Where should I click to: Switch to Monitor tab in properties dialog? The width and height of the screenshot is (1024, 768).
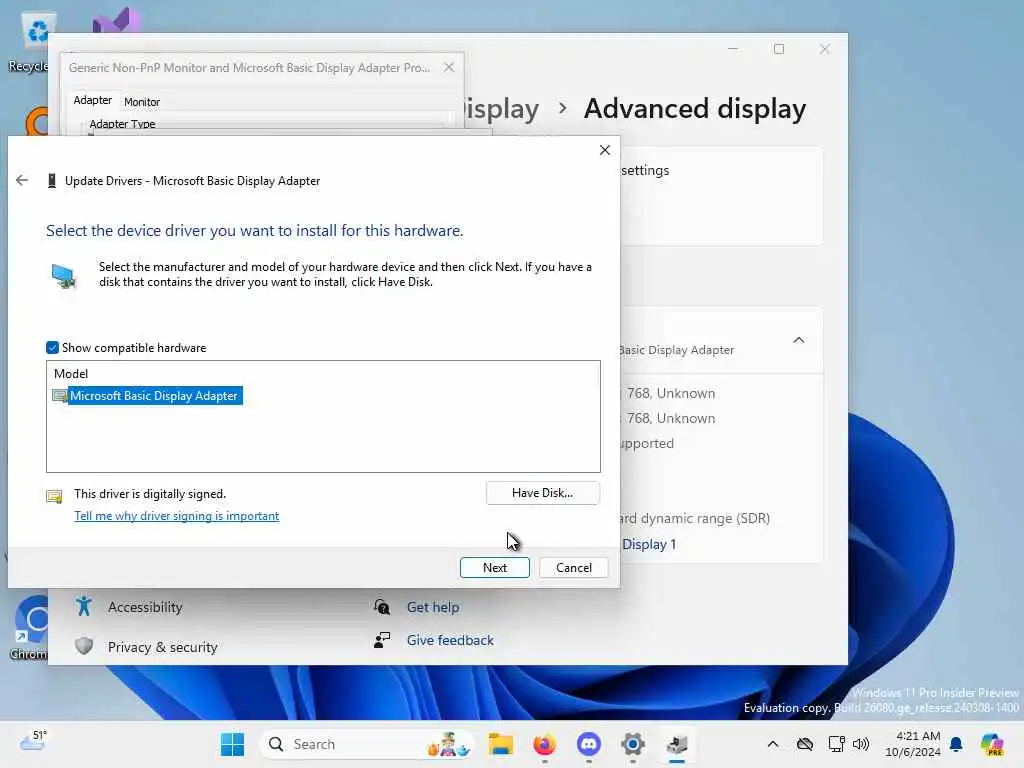click(142, 102)
